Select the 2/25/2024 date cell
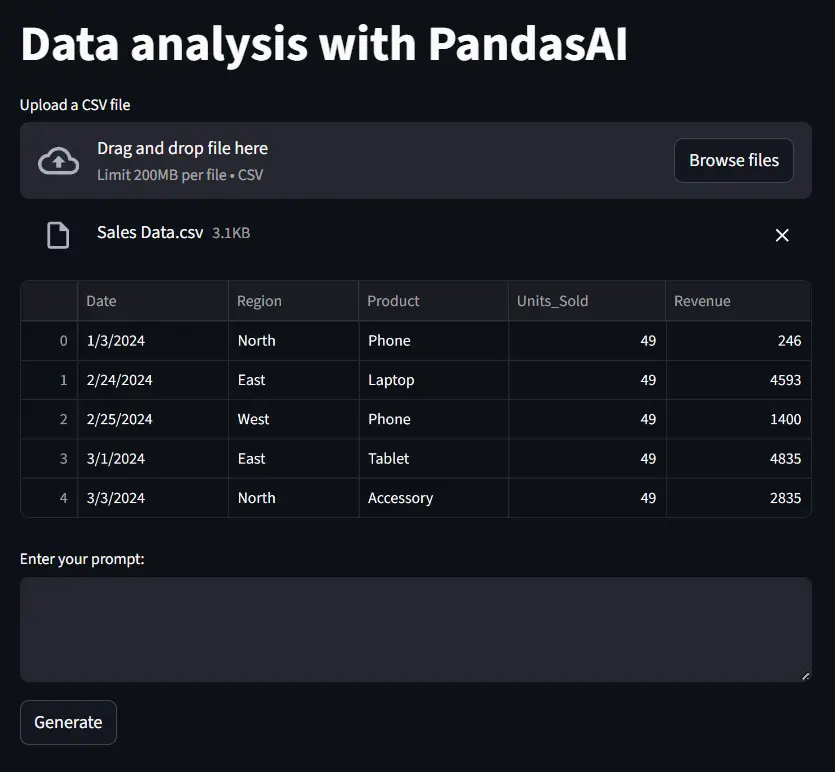This screenshot has height=772, width=835. [152, 420]
